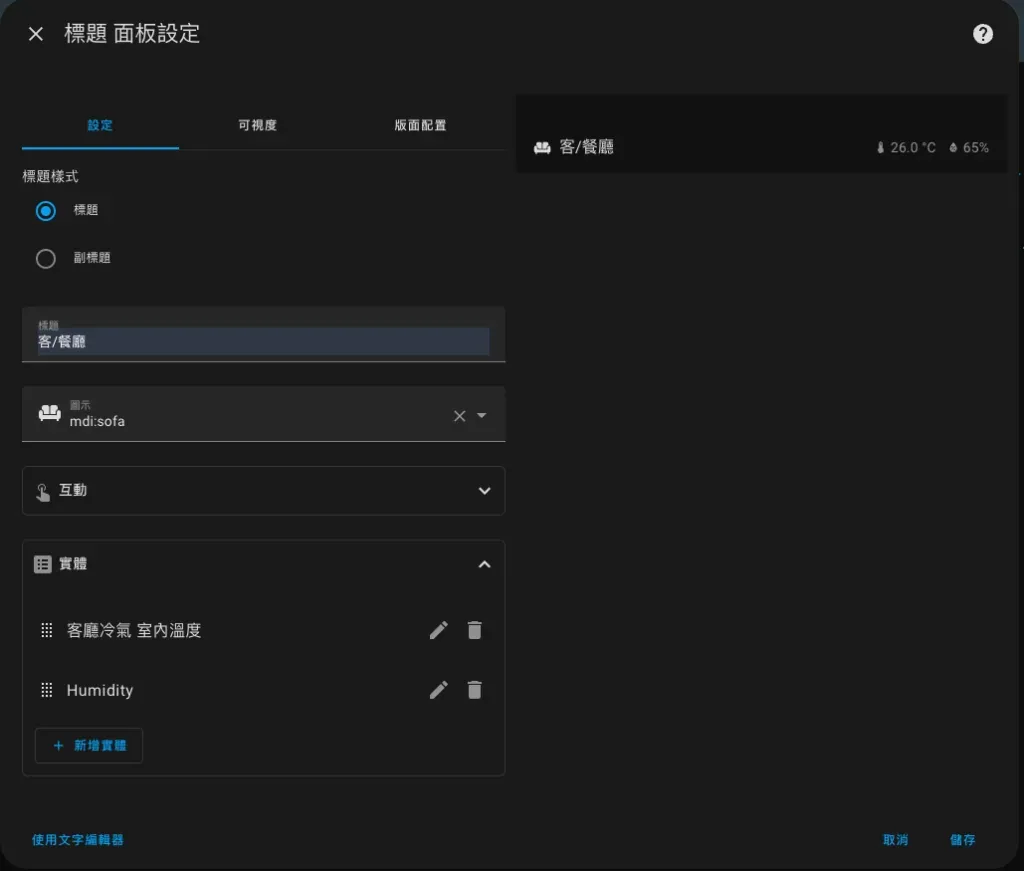Open 使用文字編輯器 link

[78, 840]
